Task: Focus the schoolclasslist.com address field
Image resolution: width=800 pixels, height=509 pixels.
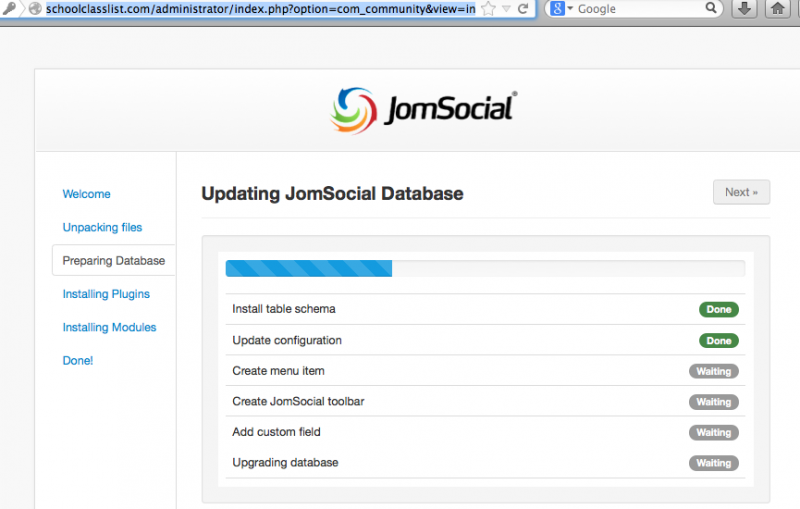Action: [261, 9]
